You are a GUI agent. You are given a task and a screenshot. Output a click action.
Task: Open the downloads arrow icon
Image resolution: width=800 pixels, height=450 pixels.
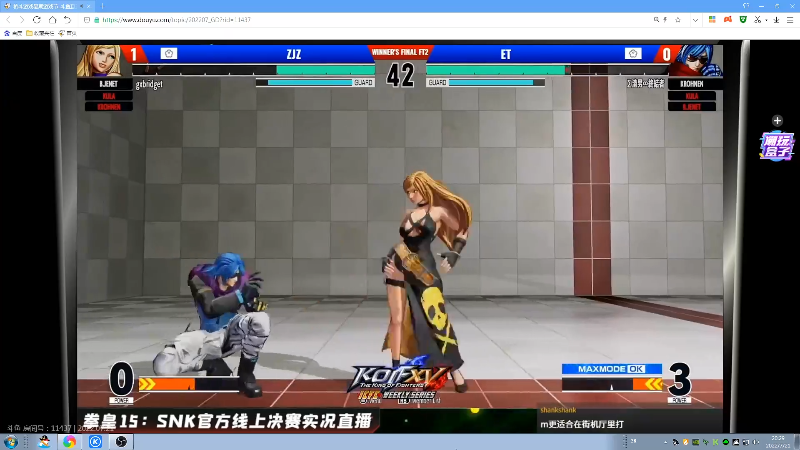point(777,20)
